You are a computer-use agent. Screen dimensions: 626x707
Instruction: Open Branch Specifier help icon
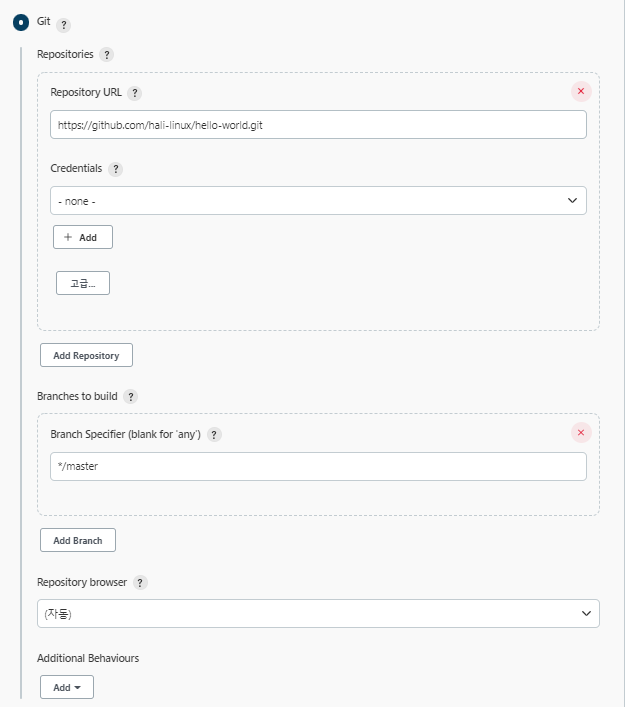pos(214,435)
